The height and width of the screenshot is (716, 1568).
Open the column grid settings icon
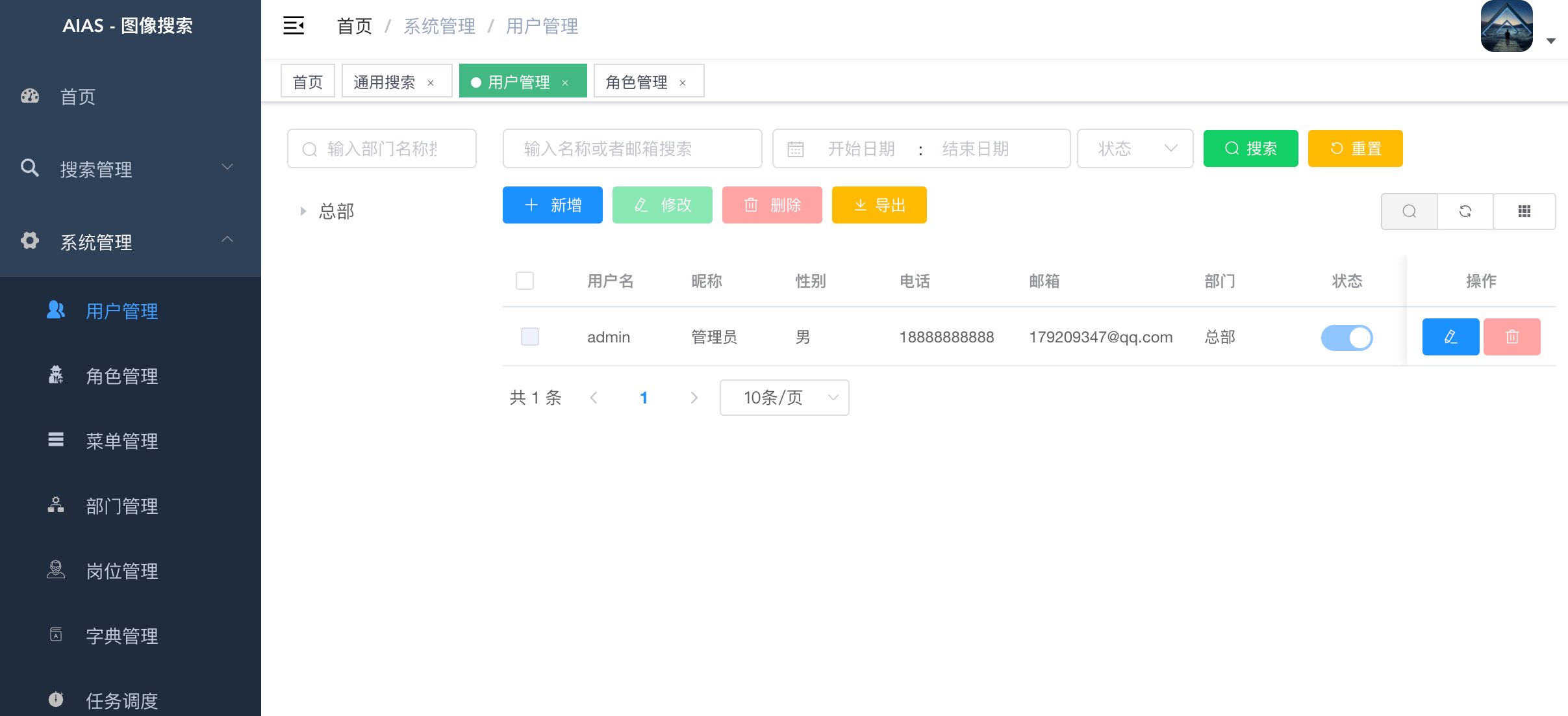1524,211
